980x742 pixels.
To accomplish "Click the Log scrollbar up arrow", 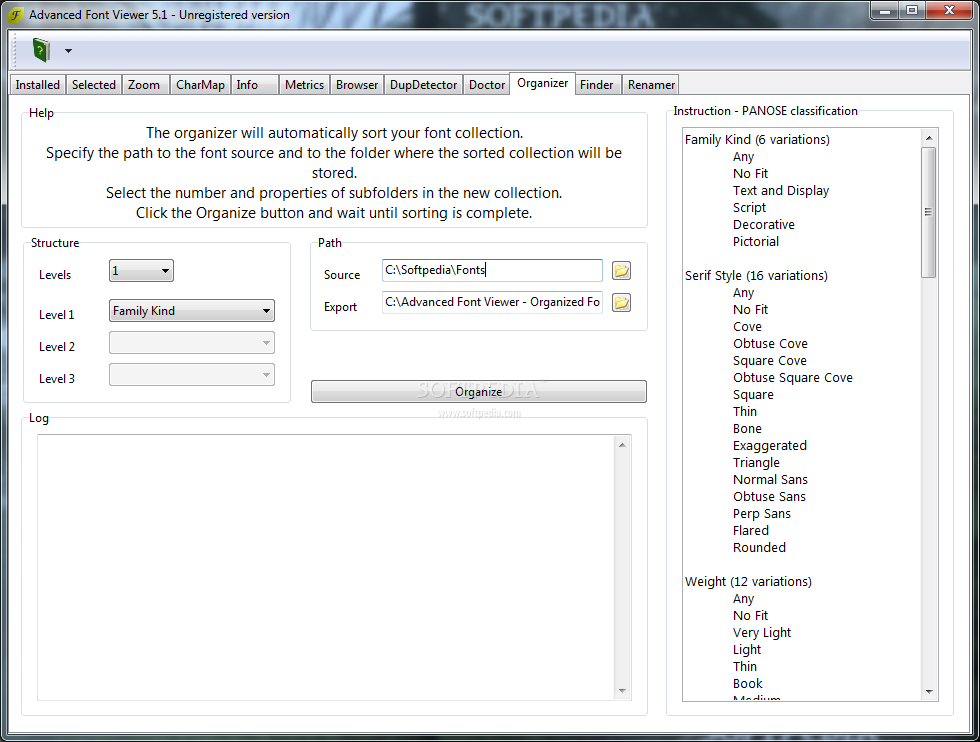I will coord(622,444).
